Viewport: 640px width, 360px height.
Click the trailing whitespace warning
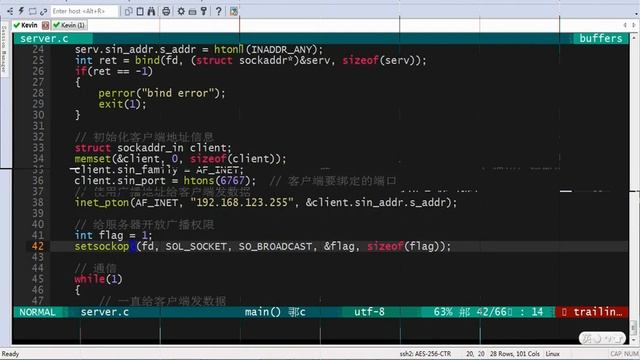tap(593, 312)
